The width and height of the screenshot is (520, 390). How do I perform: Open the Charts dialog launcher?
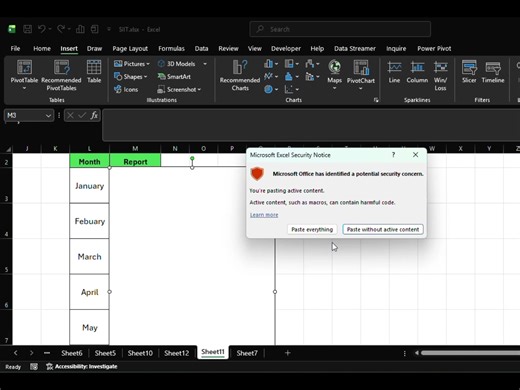pyautogui.click(x=376, y=100)
